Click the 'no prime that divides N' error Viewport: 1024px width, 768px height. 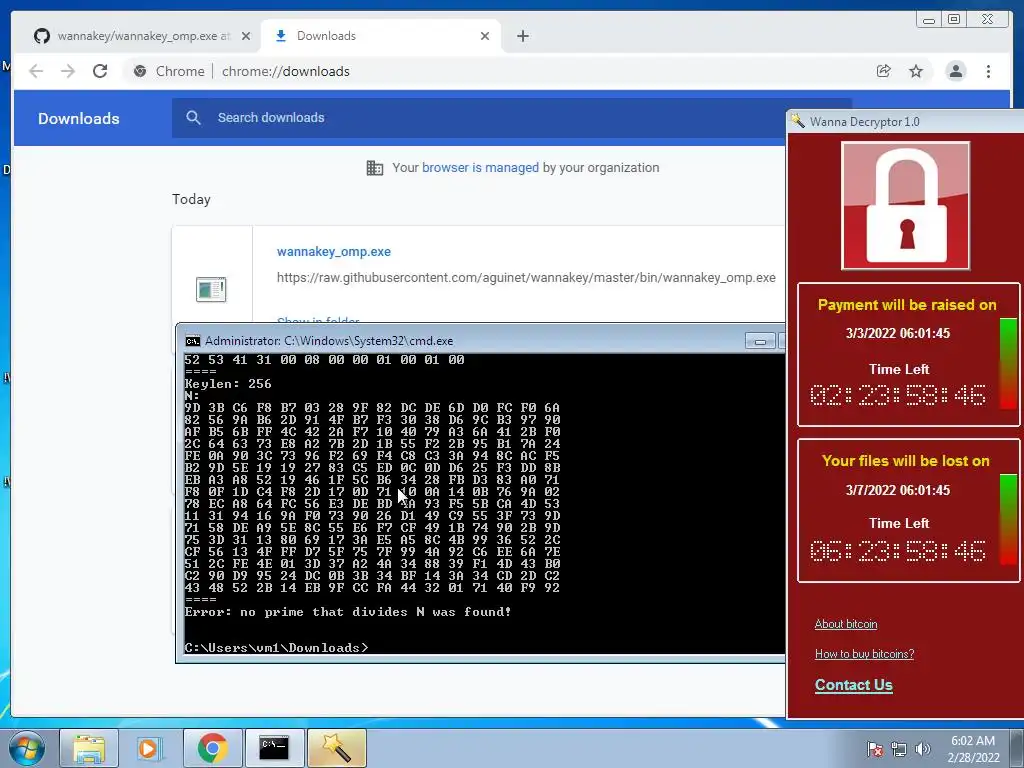pos(347,612)
